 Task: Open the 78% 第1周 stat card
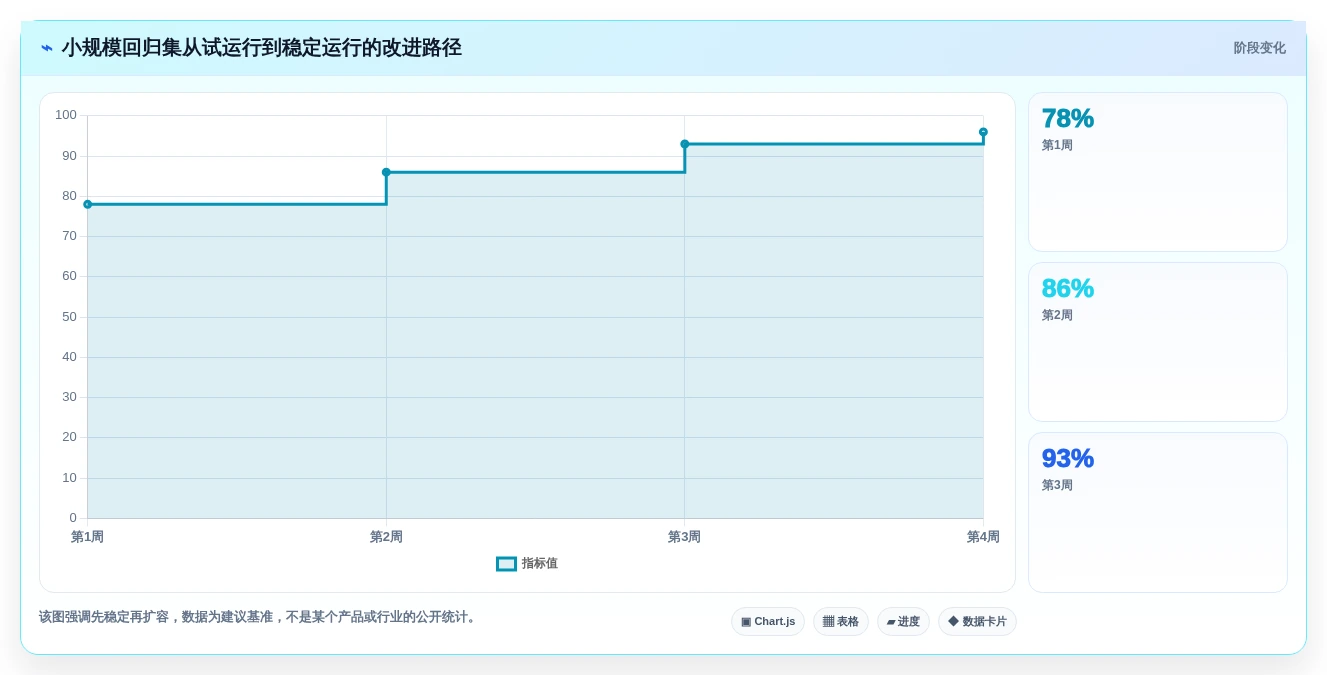click(x=1158, y=172)
